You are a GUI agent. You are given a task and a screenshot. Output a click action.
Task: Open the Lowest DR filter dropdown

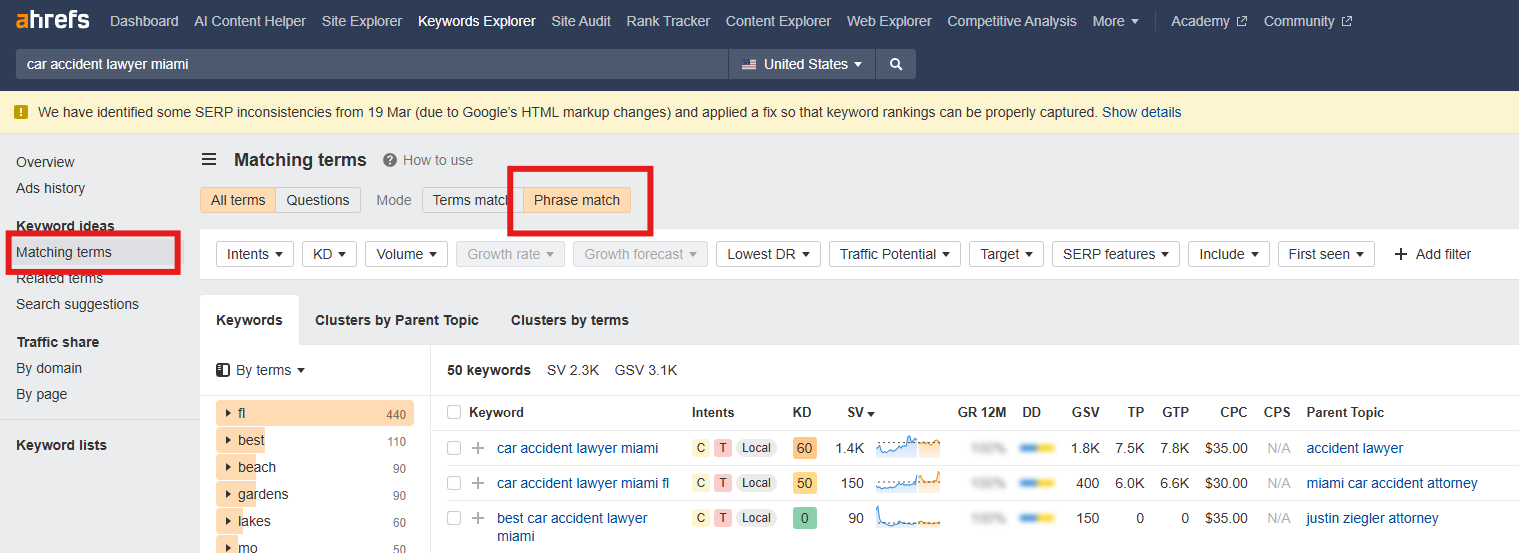coord(769,254)
